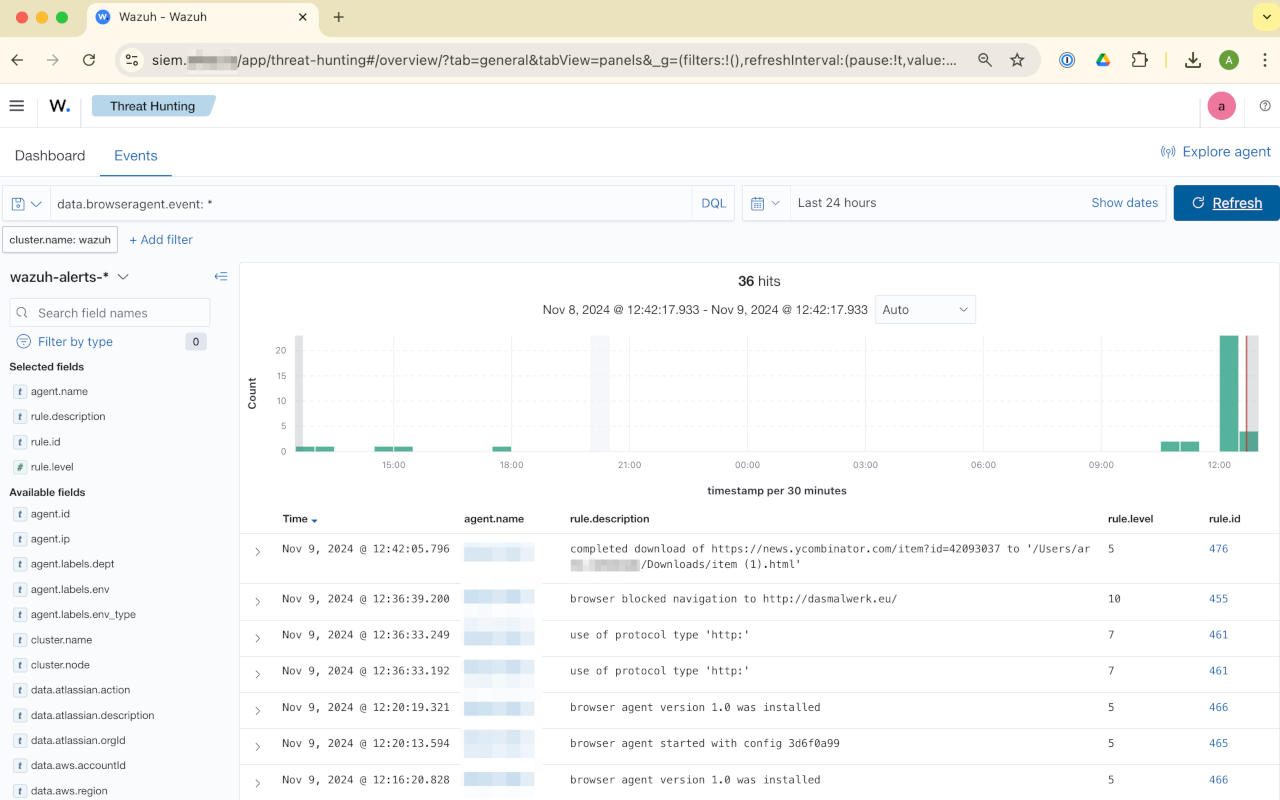
Task: Switch to the Dashboard tab
Action: (x=50, y=155)
